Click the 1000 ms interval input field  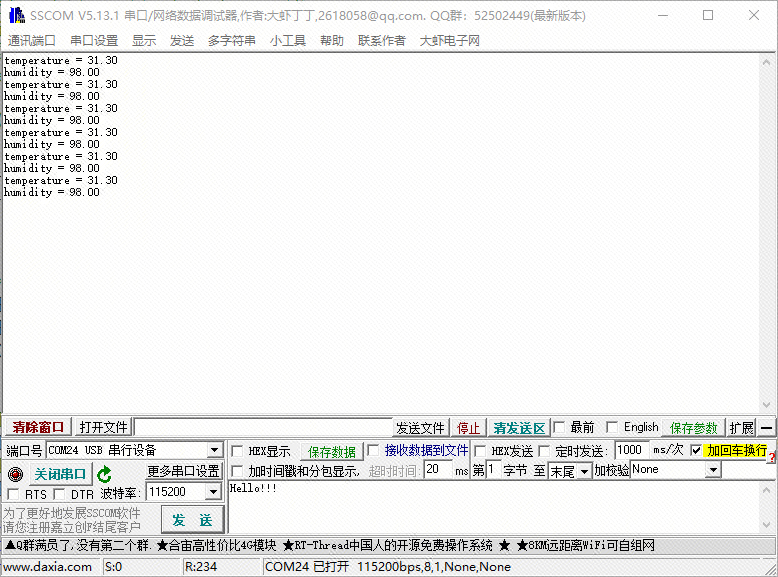tap(632, 450)
